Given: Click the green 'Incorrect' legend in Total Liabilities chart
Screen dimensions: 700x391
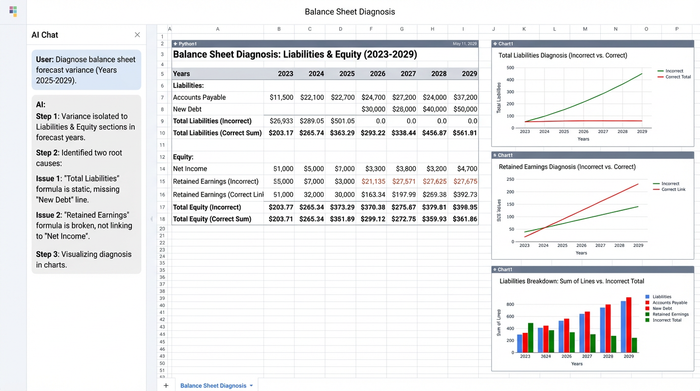Looking at the screenshot, I should [671, 71].
